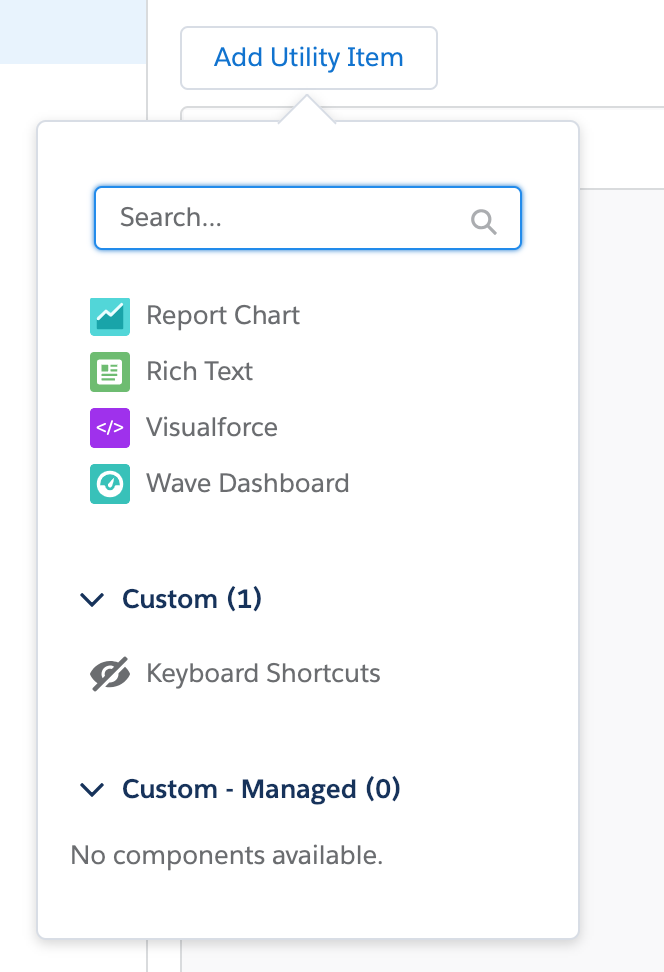Image resolution: width=664 pixels, height=972 pixels.
Task: Click the Custom - Managed (0) heading
Action: coord(261,790)
